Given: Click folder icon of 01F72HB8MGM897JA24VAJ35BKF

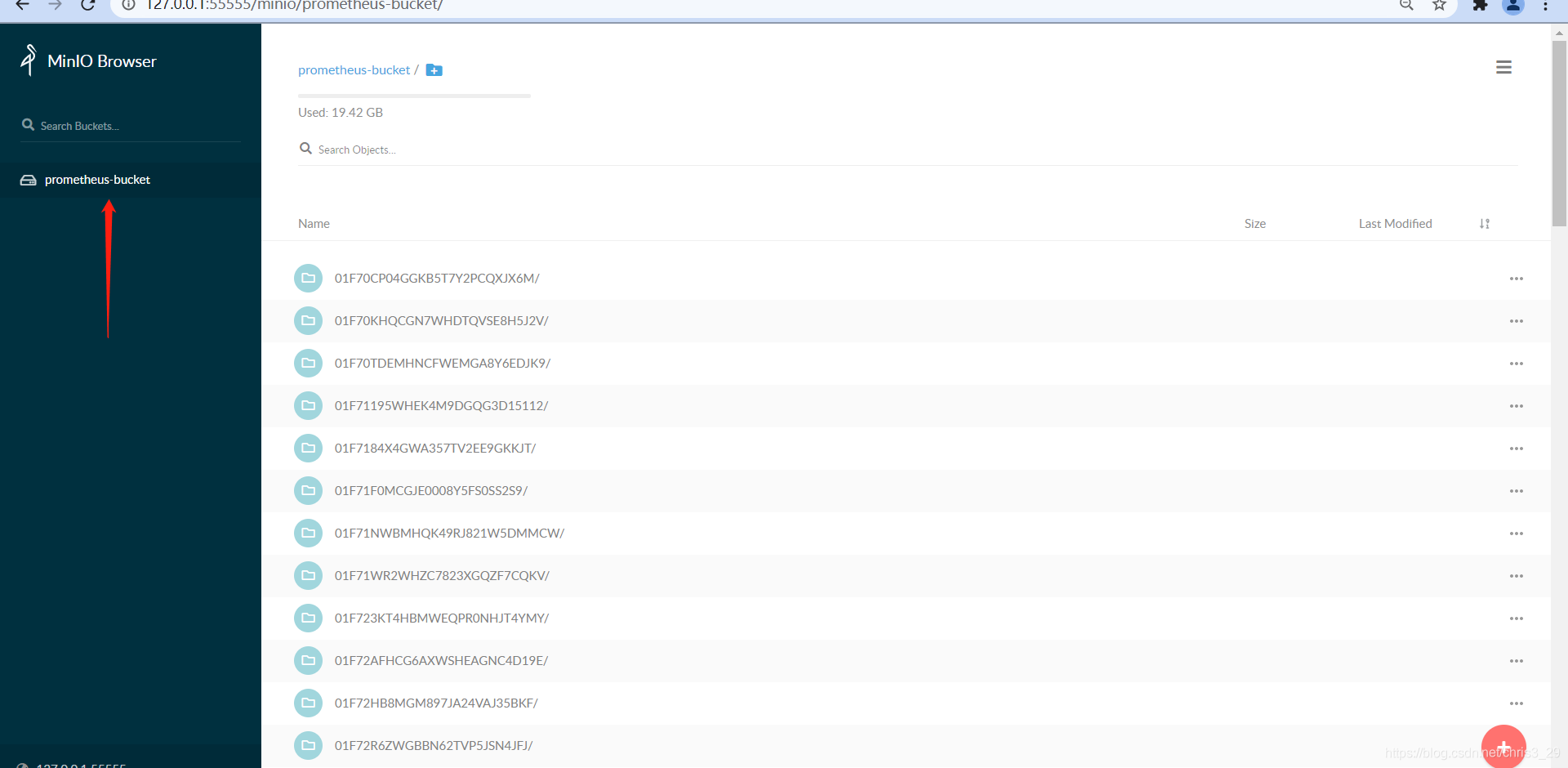Looking at the screenshot, I should pos(308,703).
